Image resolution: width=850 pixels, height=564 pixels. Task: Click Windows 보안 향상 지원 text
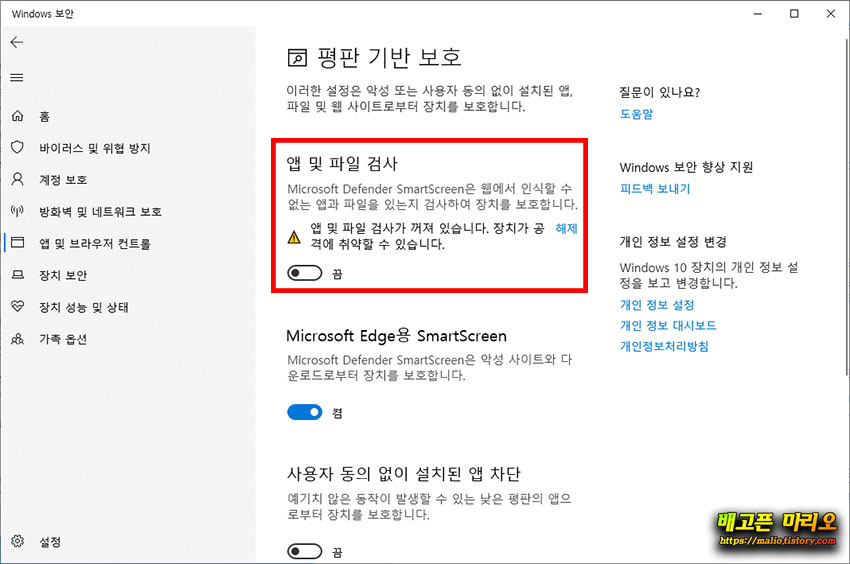pyautogui.click(x=686, y=167)
